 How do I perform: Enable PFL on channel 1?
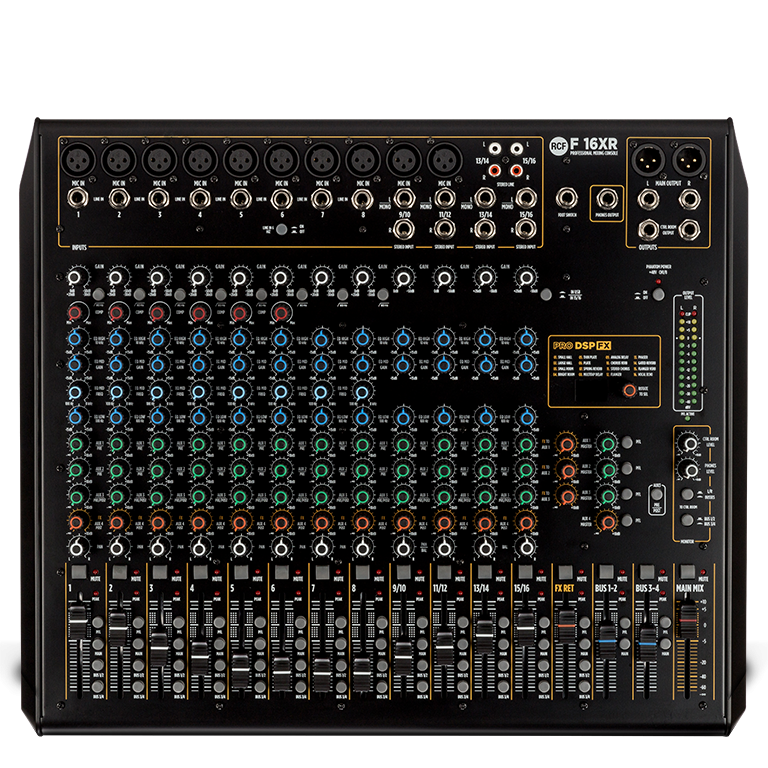pos(98,623)
